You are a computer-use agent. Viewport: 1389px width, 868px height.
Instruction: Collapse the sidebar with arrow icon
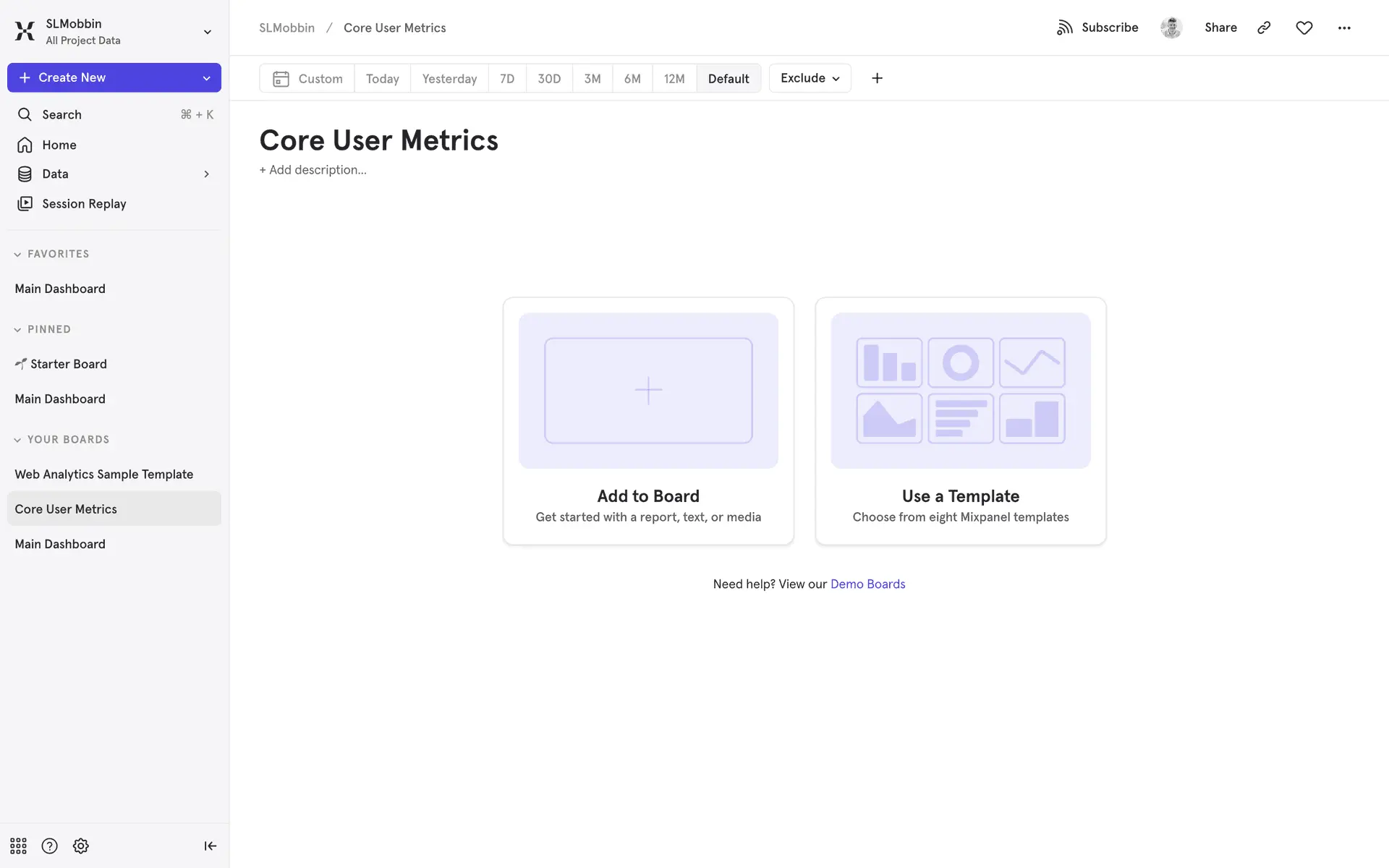pos(210,846)
